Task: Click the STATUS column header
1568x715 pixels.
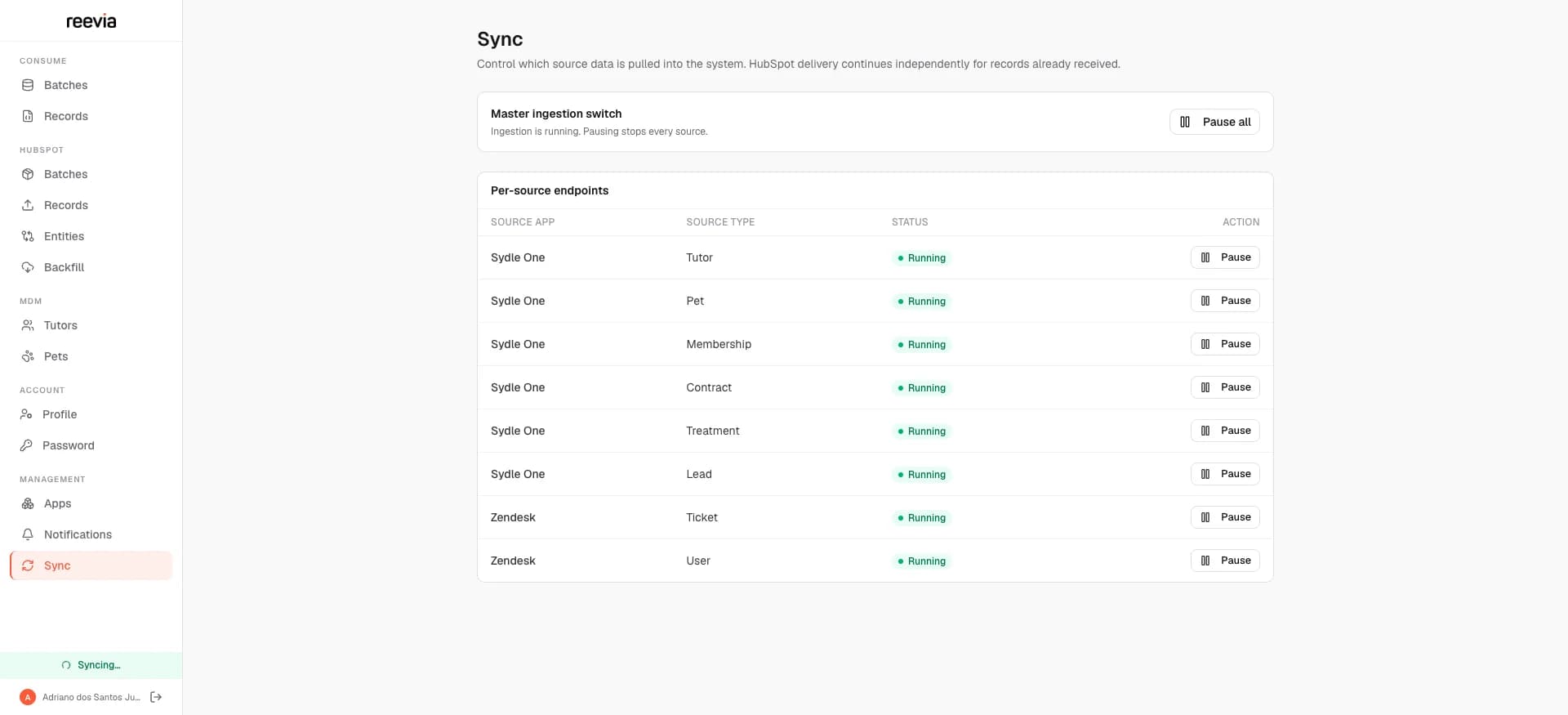Action: (910, 222)
